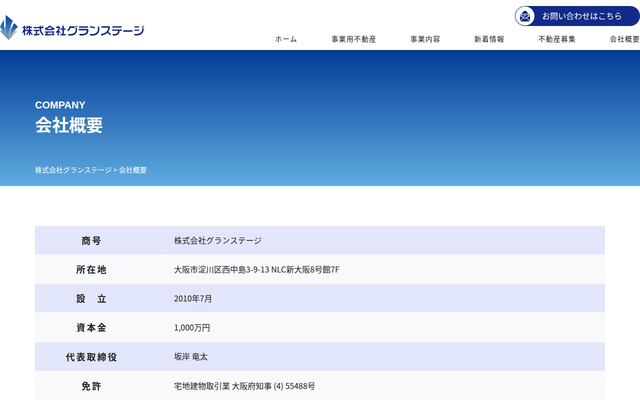Click 株式会社グランステージ header logo text
This screenshot has width=640, height=400.
(x=83, y=30)
